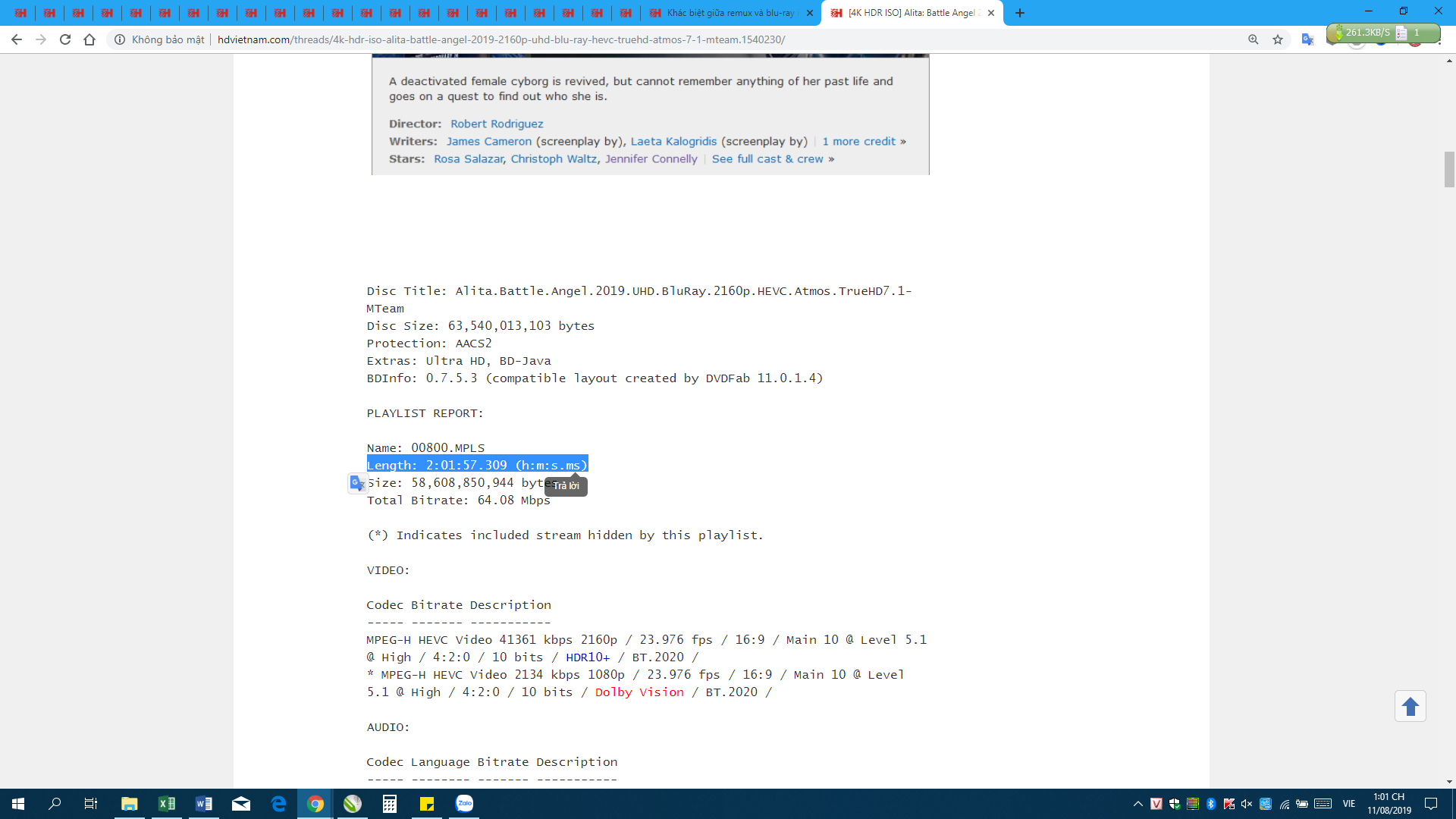Open Wi-Fi network tray icon
1456x819 pixels.
(x=1284, y=804)
